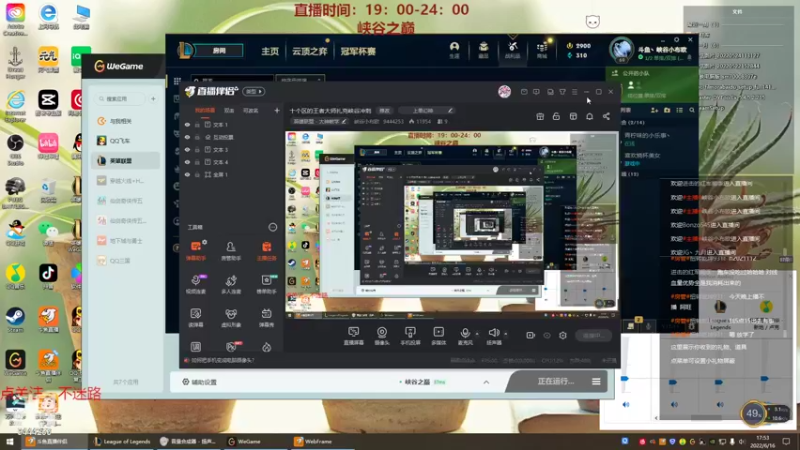Add 手机投屏 phone mirroring source
Screen dimensions: 800x450
[410, 336]
